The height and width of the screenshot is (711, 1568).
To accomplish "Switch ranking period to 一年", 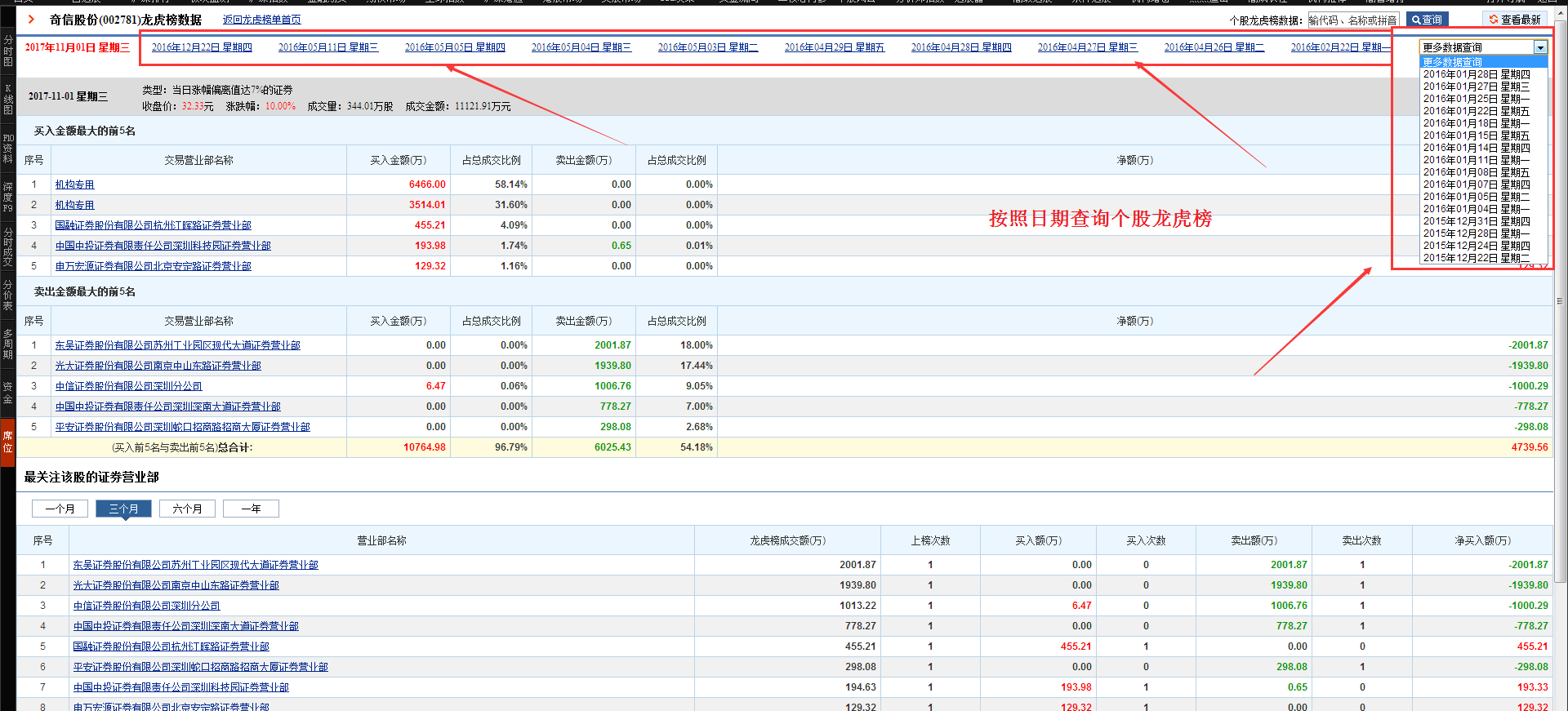I will pos(251,509).
